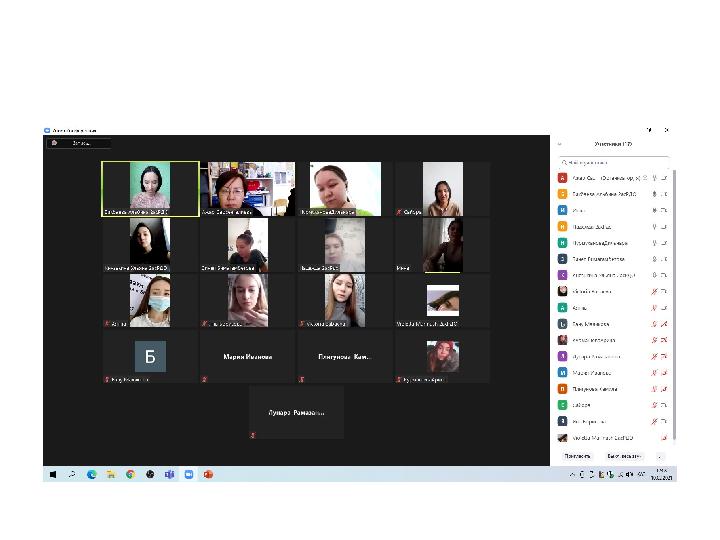Click the volume icon in the system tray
The image size is (720, 540).
tap(630, 474)
